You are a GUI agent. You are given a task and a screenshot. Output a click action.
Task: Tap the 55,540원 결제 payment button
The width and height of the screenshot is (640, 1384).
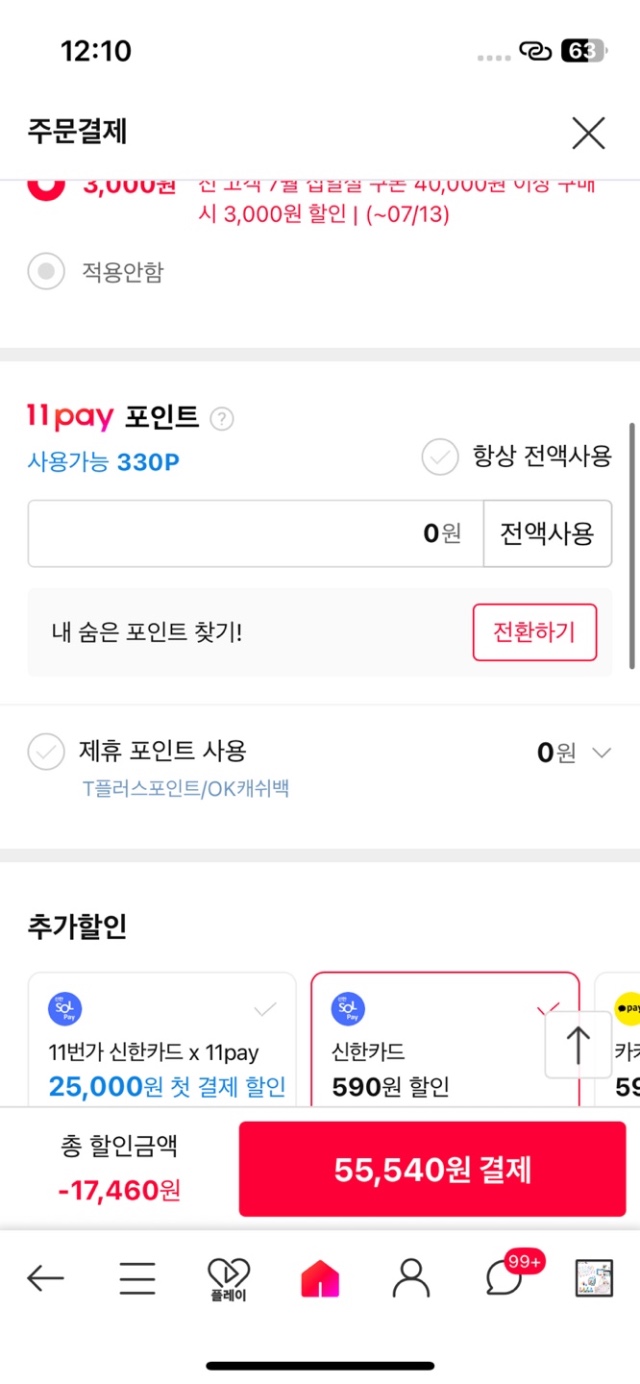coord(432,1169)
